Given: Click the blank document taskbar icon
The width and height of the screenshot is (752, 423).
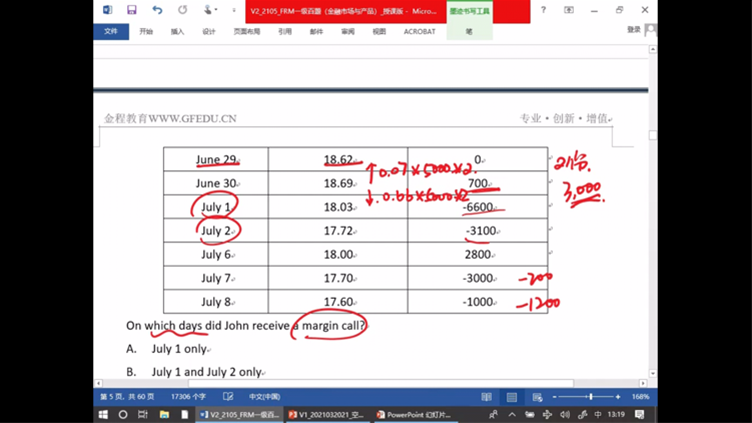Looking at the screenshot, I should (x=185, y=414).
